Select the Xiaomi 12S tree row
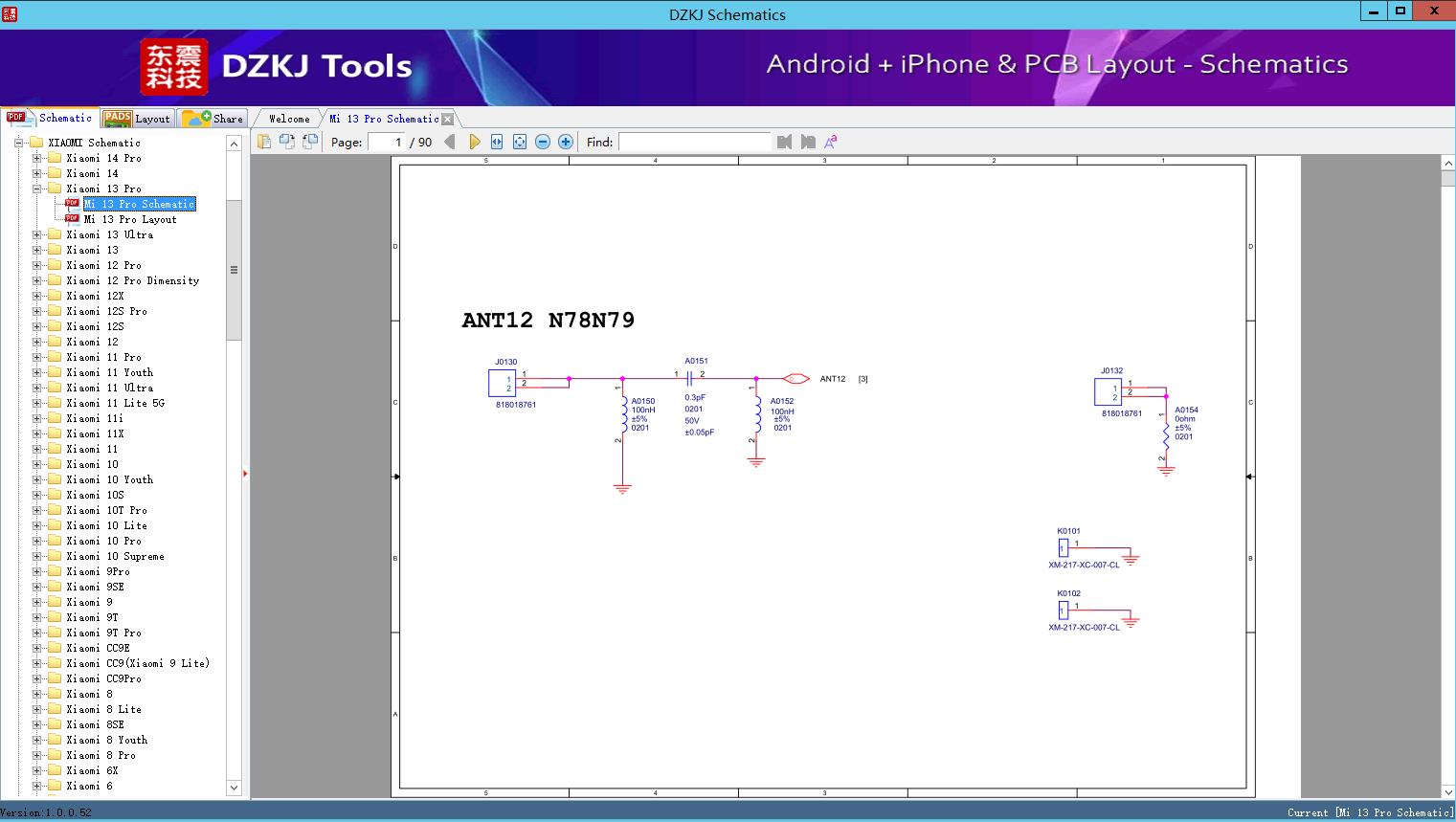Viewport: 1456px width, 822px height. 95,326
